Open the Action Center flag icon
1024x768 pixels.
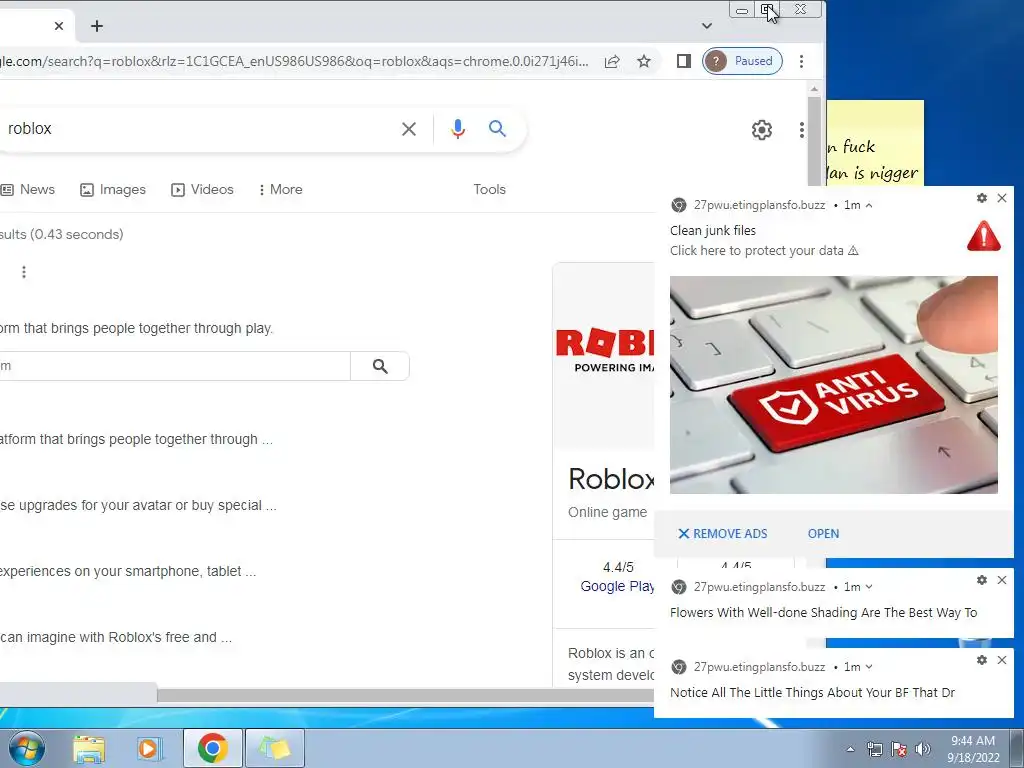click(899, 750)
